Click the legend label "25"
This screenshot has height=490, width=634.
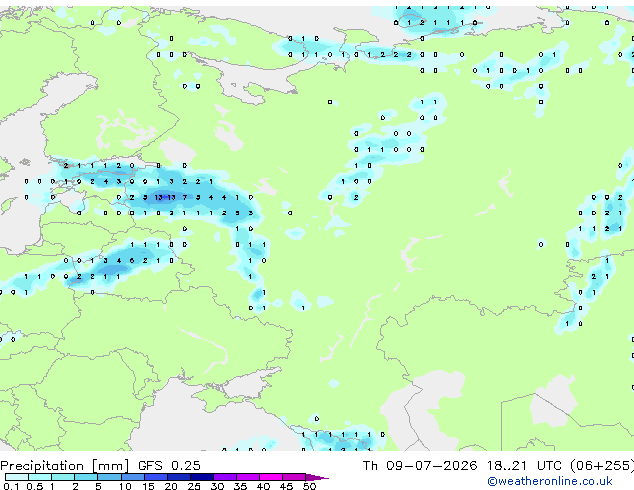pos(194,486)
